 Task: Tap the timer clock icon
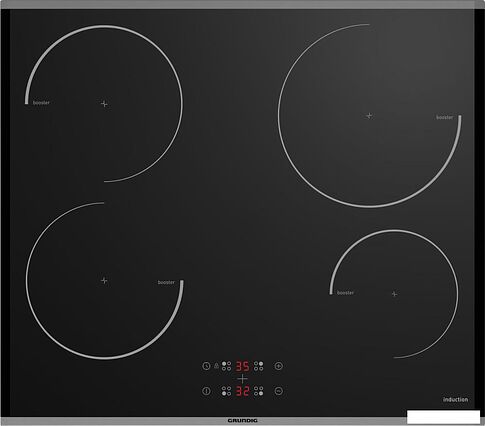(206, 366)
